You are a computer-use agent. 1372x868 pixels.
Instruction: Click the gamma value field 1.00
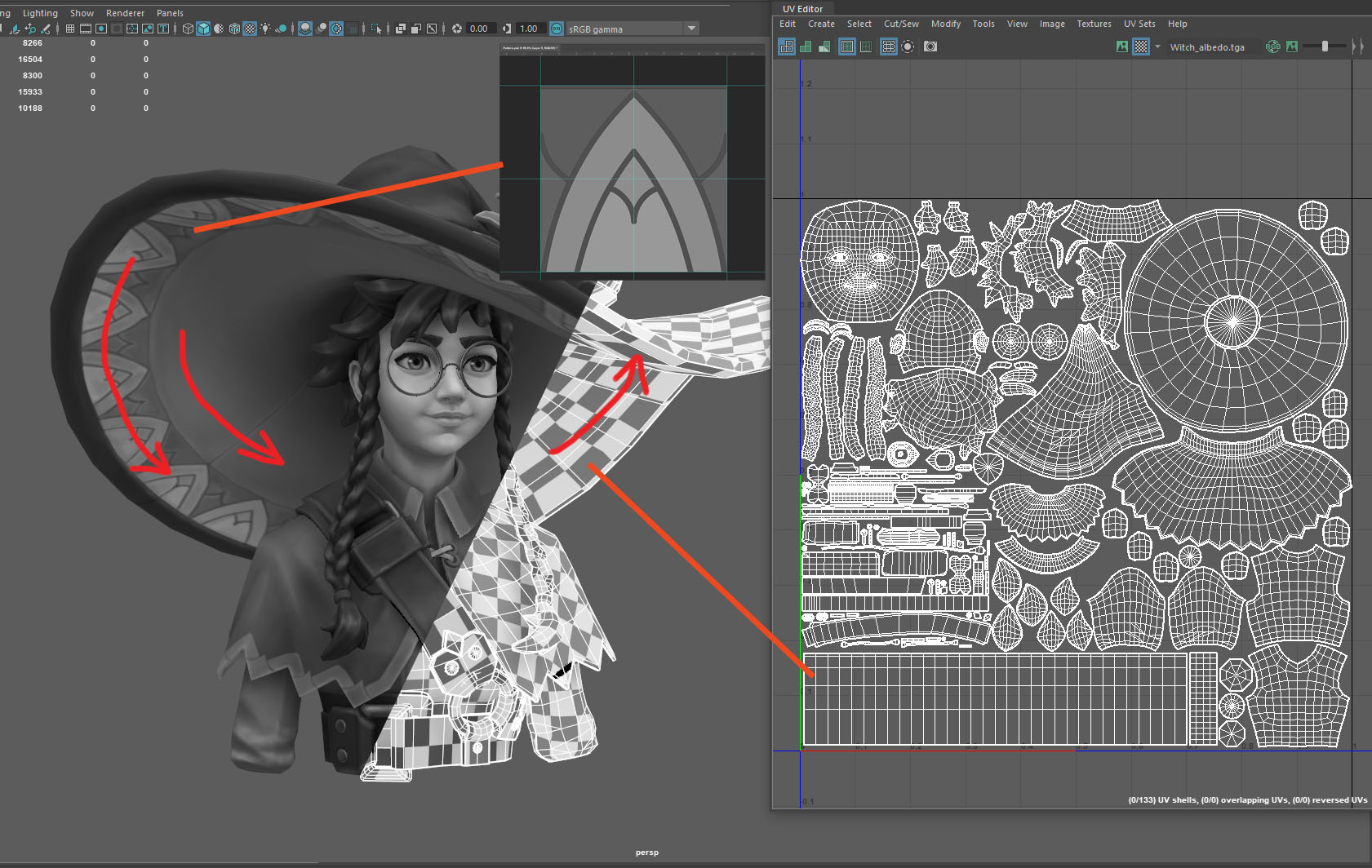(529, 29)
